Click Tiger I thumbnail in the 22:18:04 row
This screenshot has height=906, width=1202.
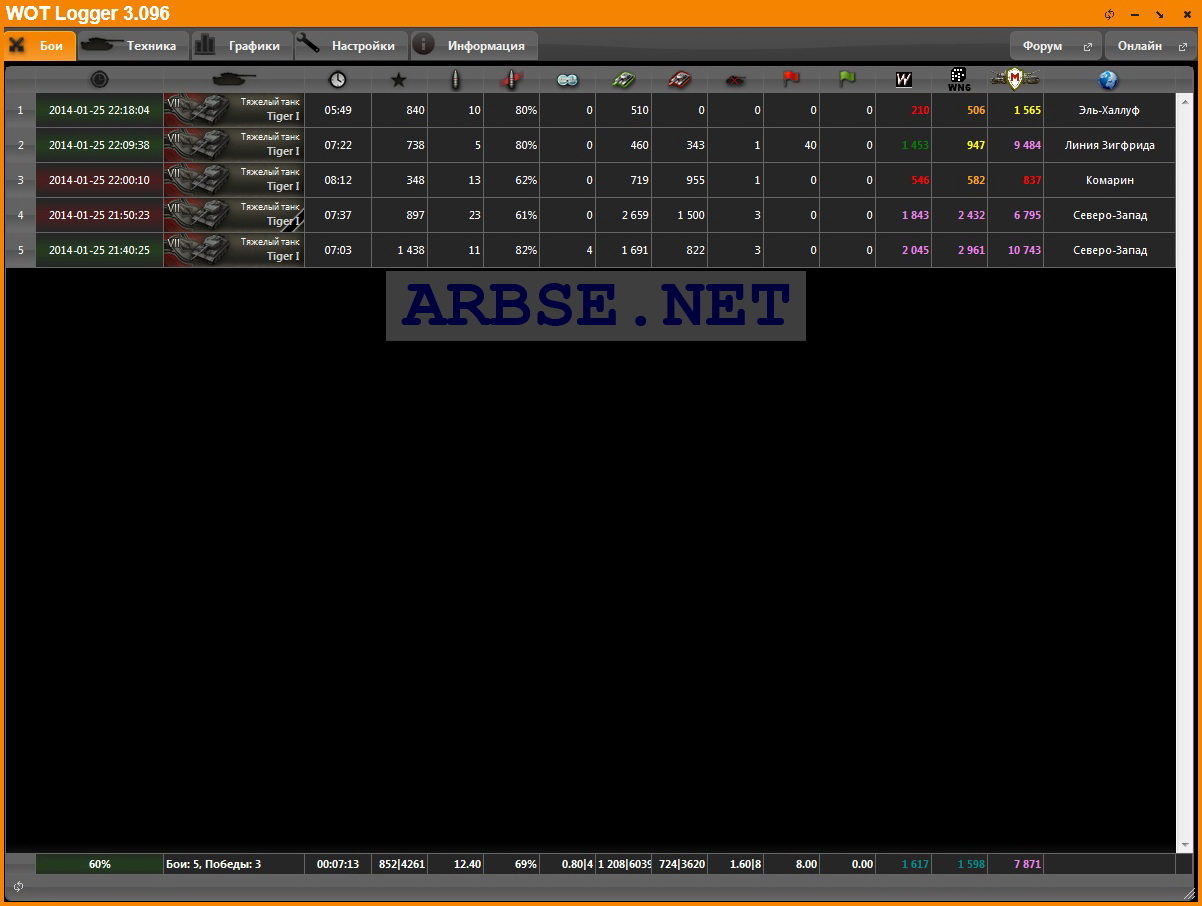(234, 110)
